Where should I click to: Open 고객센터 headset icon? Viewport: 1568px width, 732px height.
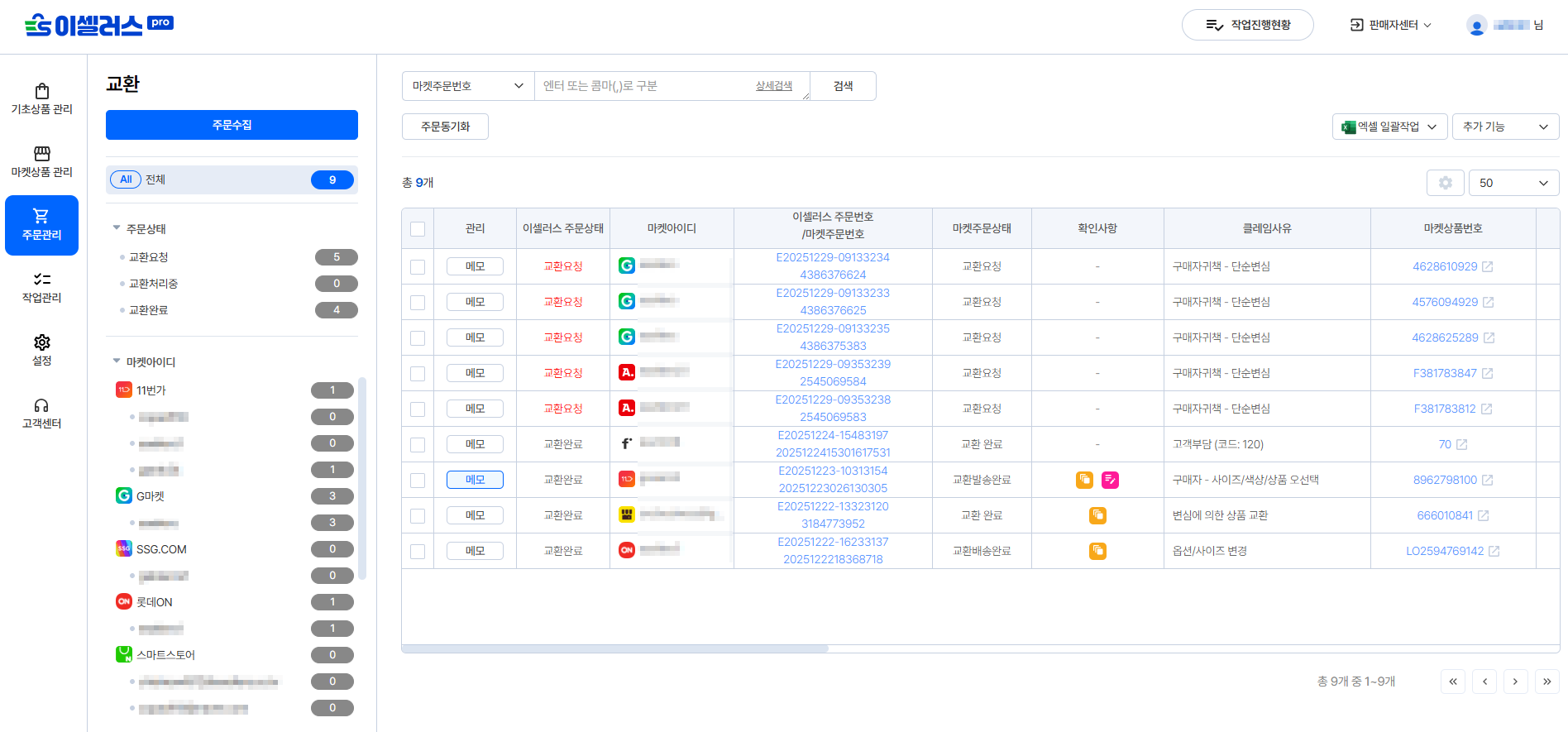(x=41, y=405)
